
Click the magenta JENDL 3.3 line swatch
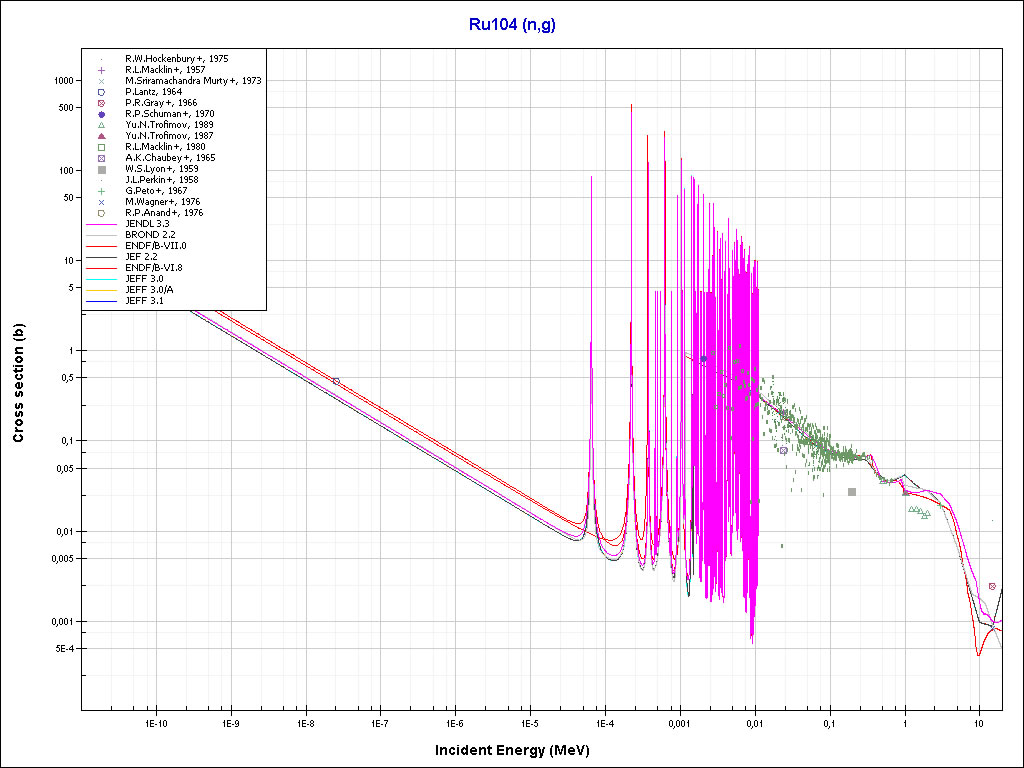click(x=102, y=224)
